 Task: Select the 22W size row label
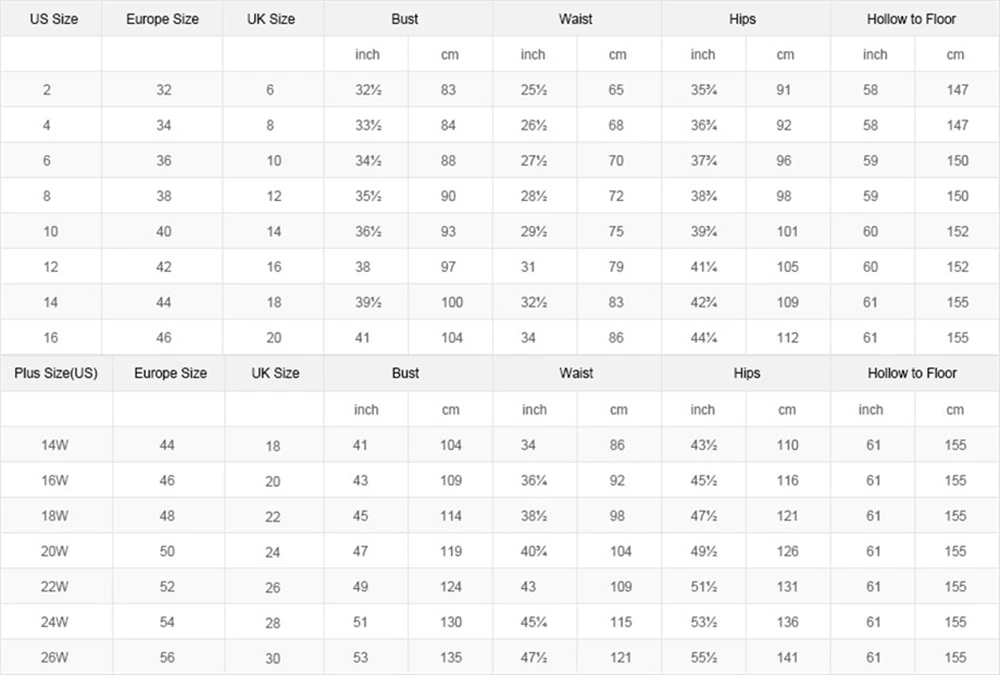[x=54, y=586]
